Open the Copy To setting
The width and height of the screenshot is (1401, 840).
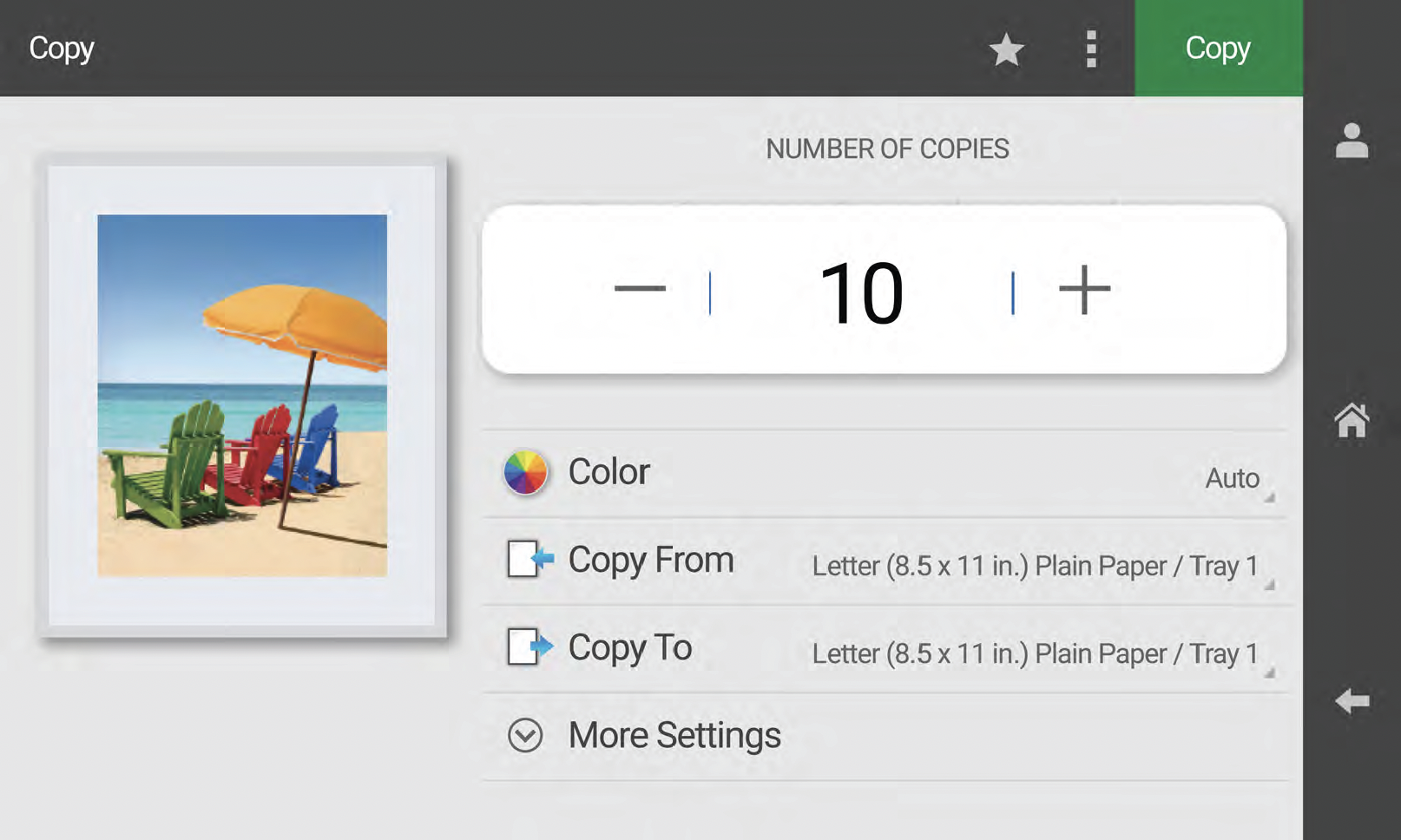[x=885, y=649]
